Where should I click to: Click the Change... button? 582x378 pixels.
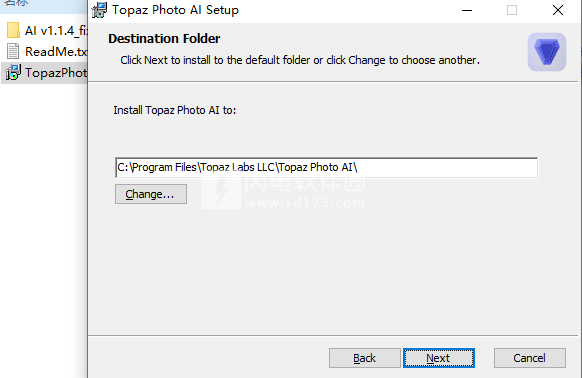coord(151,194)
